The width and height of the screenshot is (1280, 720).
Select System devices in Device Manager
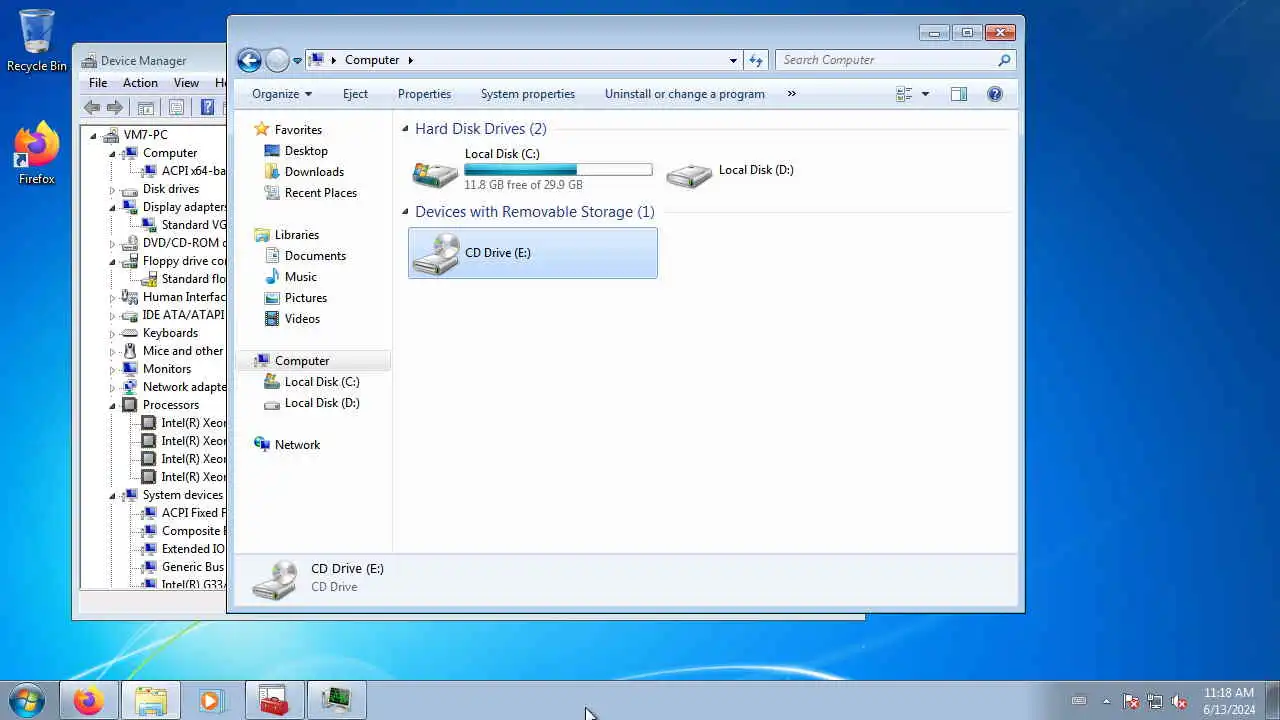point(182,495)
